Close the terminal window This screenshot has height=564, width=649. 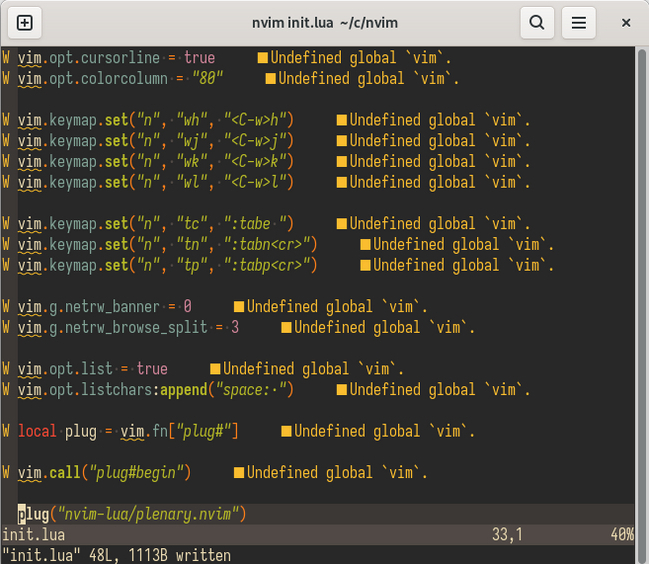pyautogui.click(x=626, y=23)
